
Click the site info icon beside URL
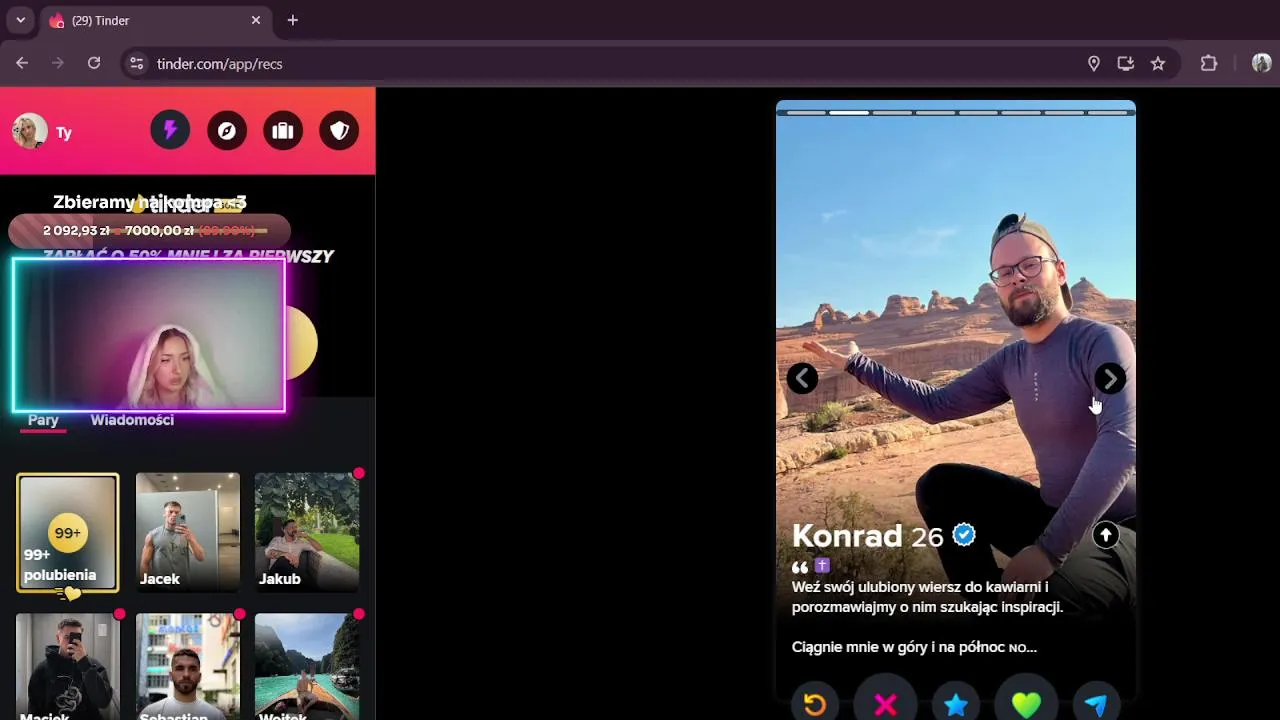click(x=137, y=63)
